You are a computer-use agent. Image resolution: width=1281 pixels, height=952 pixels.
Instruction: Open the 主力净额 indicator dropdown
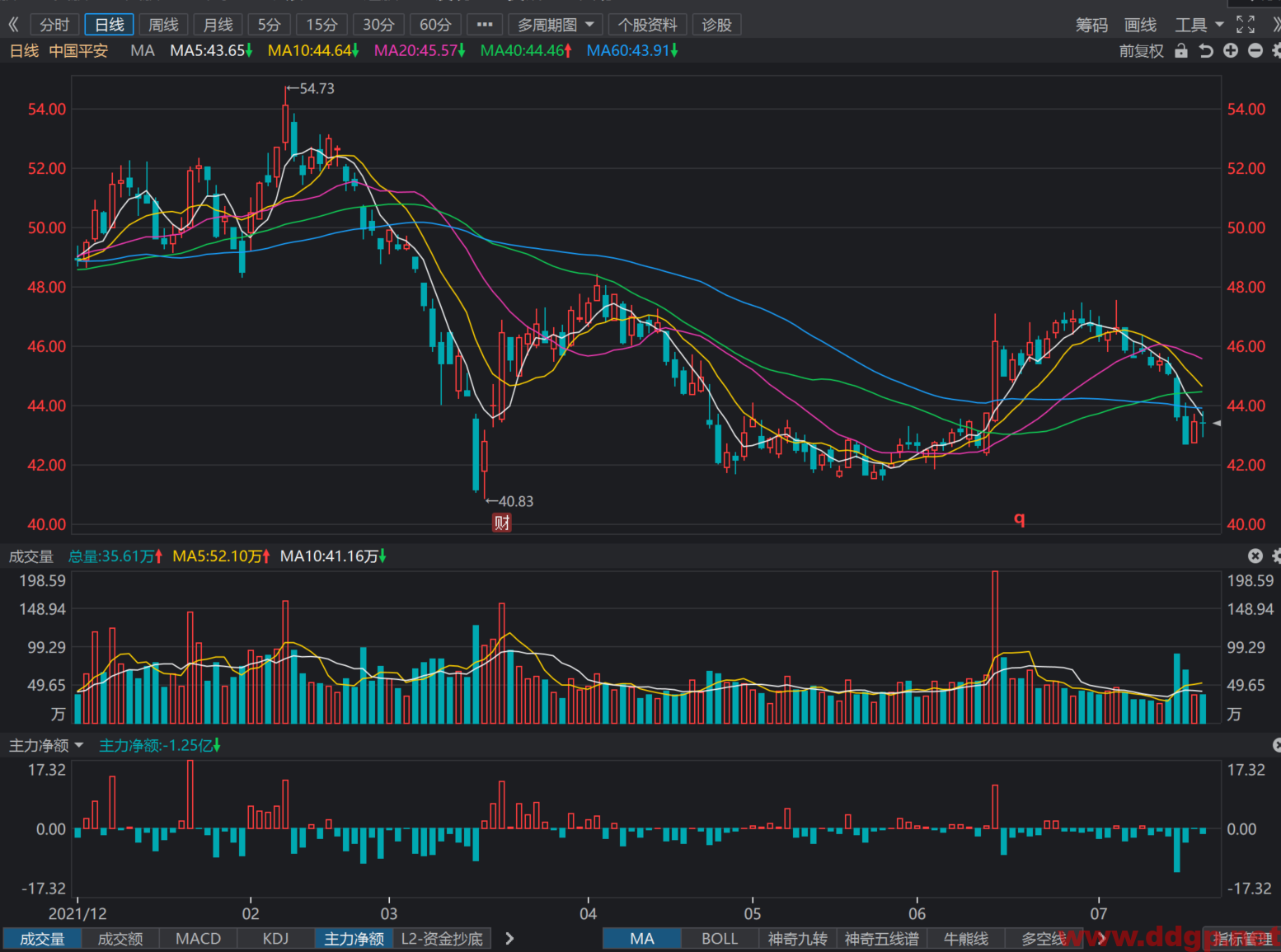click(46, 746)
